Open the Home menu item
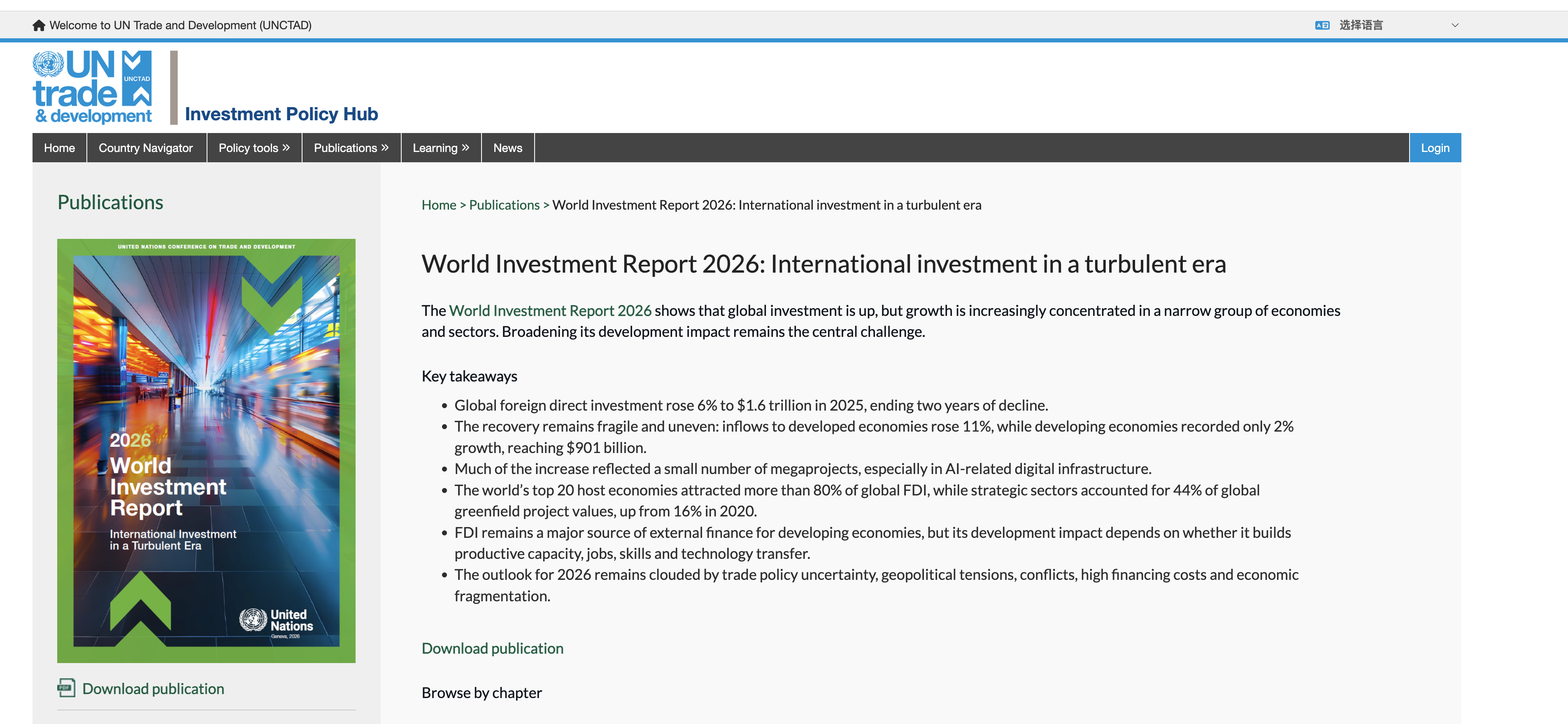The width and height of the screenshot is (1568, 724). [59, 148]
